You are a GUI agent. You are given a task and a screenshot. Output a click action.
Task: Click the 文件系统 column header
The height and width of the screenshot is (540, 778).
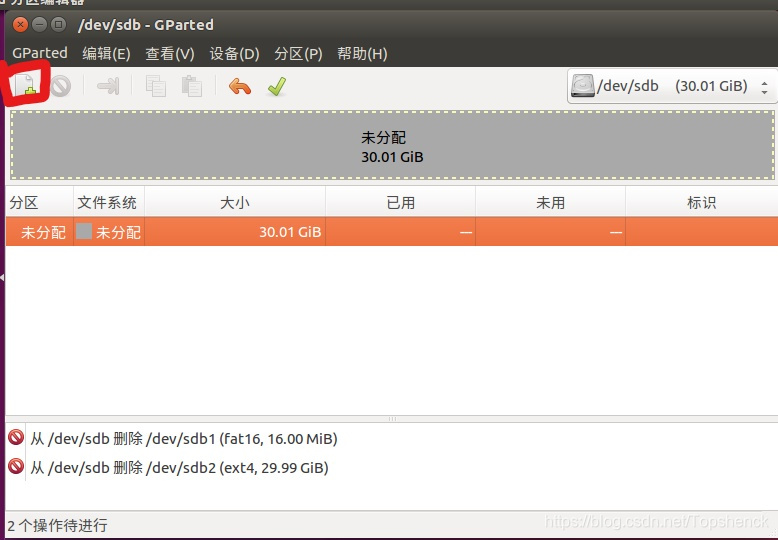[109, 202]
